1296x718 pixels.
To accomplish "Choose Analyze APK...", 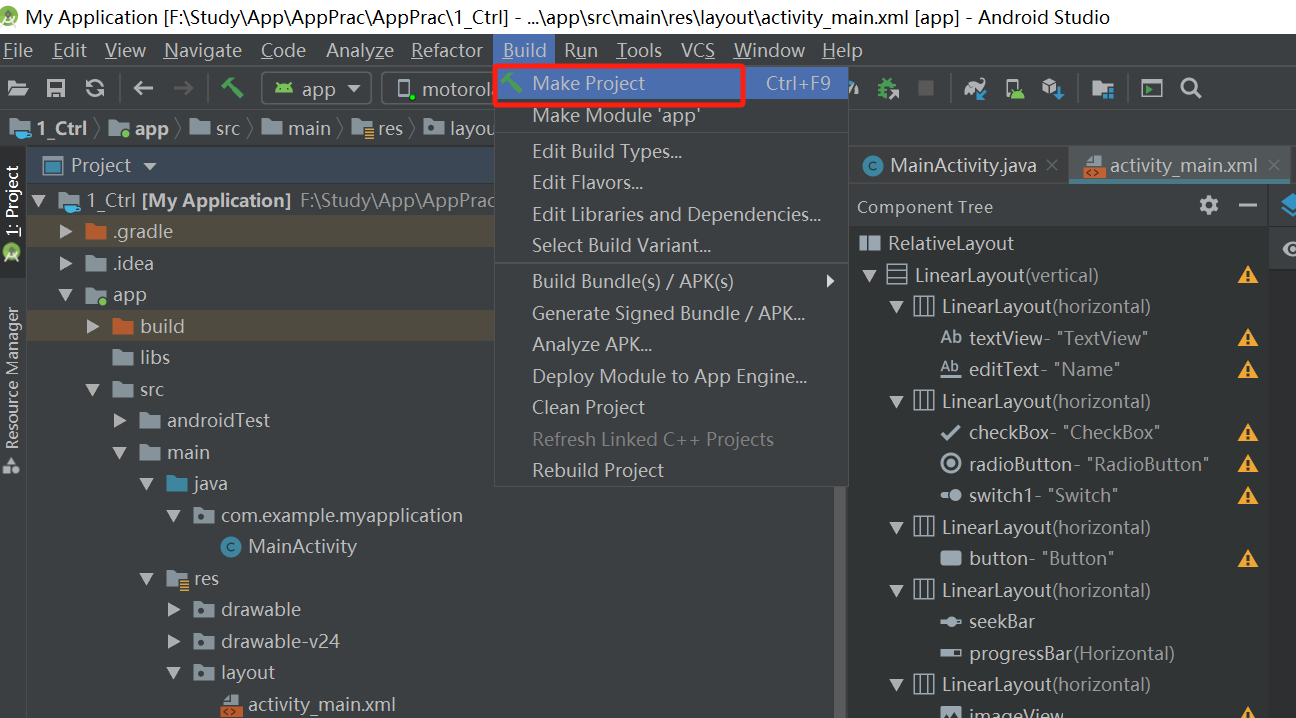I will click(671, 344).
